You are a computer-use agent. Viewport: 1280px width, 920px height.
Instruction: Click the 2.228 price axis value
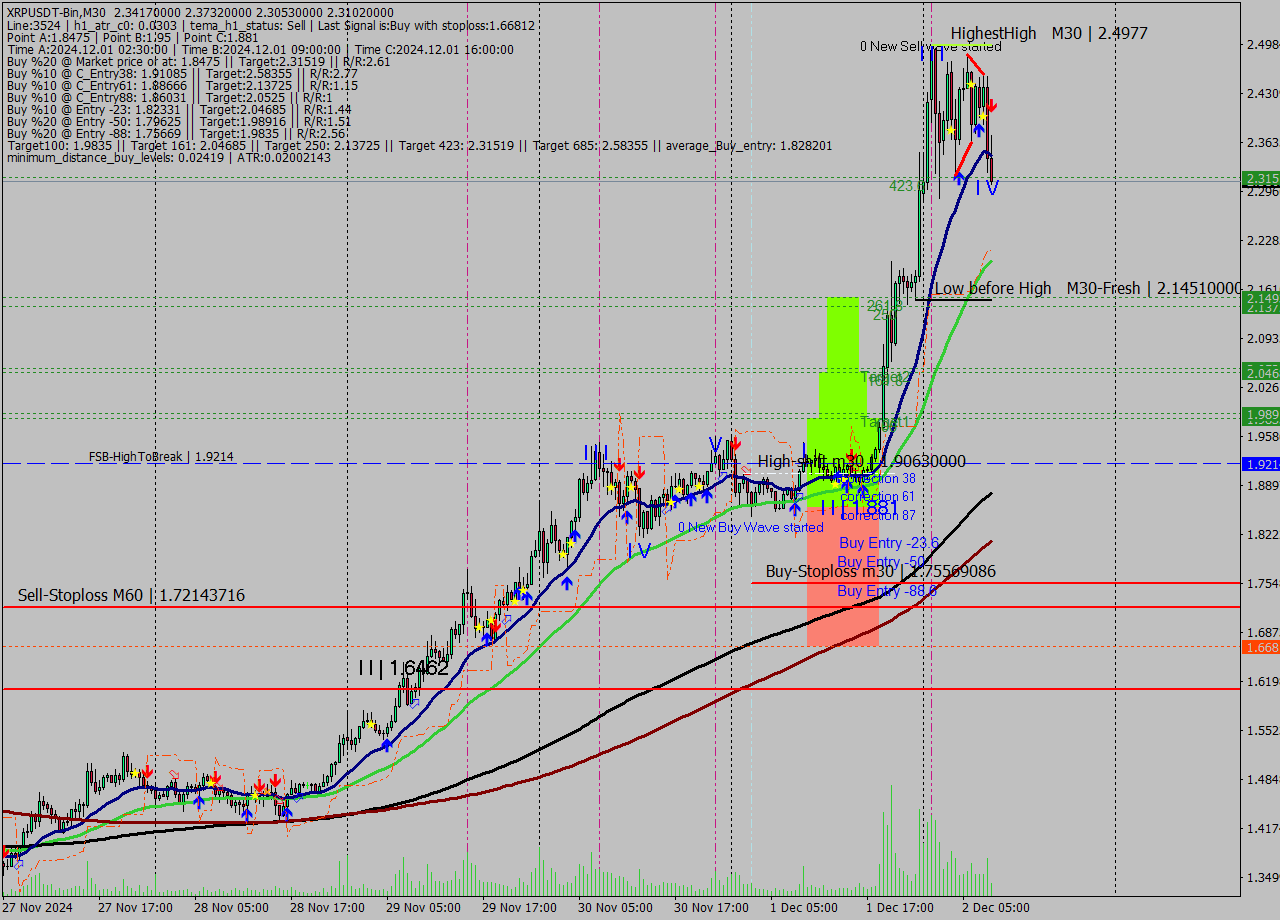1261,240
